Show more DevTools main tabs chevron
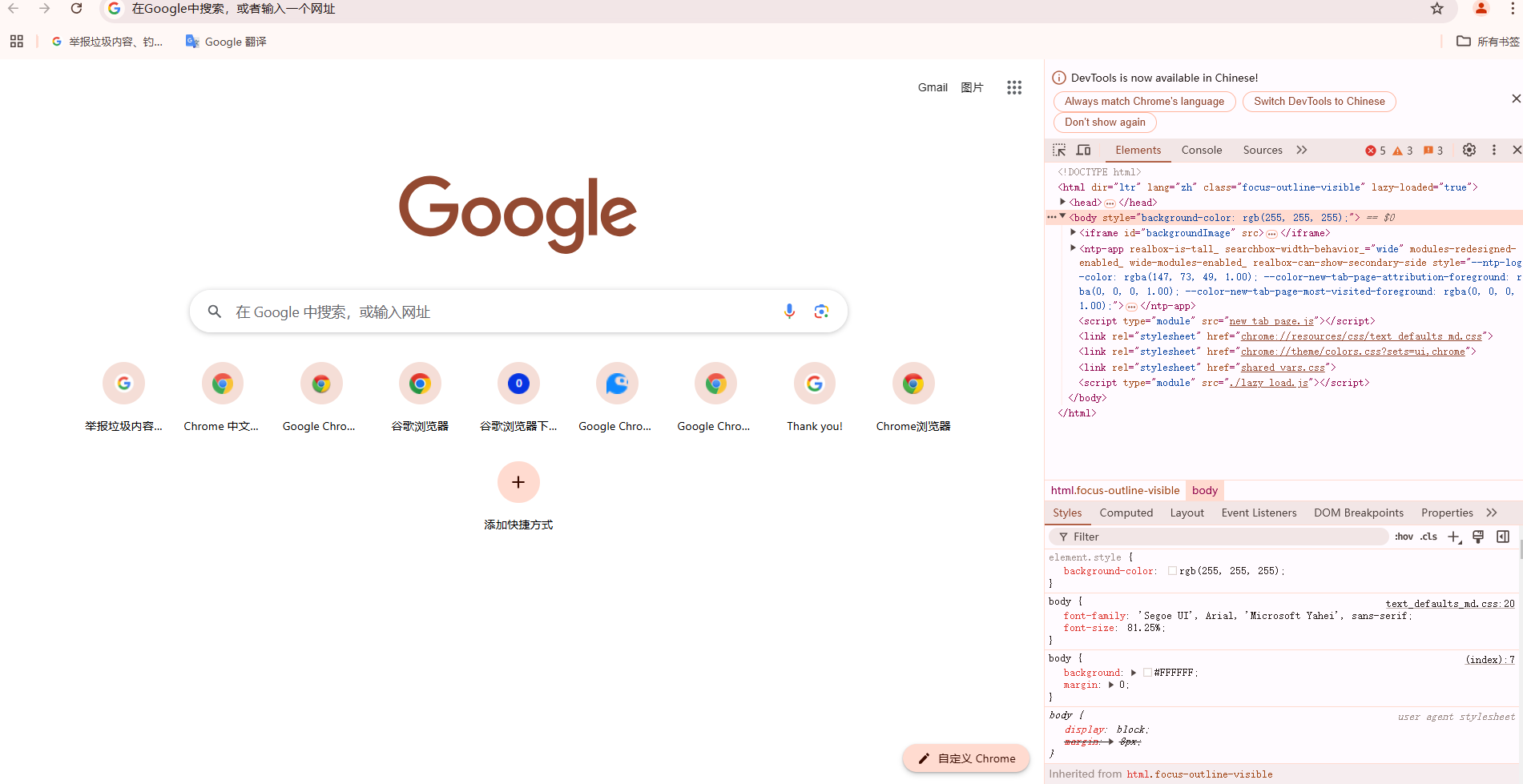The width and height of the screenshot is (1523, 784). tap(1302, 150)
